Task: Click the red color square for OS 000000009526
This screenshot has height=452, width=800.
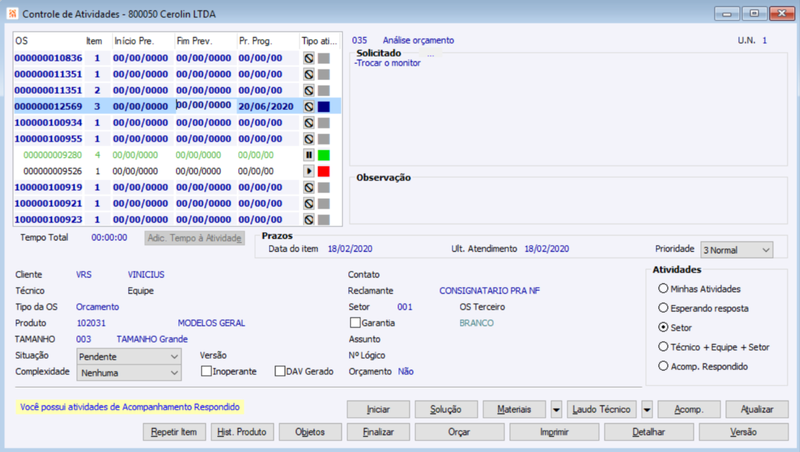Action: click(x=323, y=171)
